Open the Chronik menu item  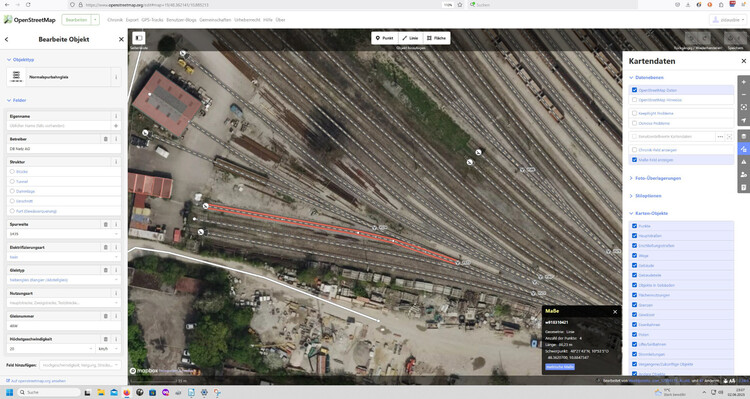[x=115, y=20]
